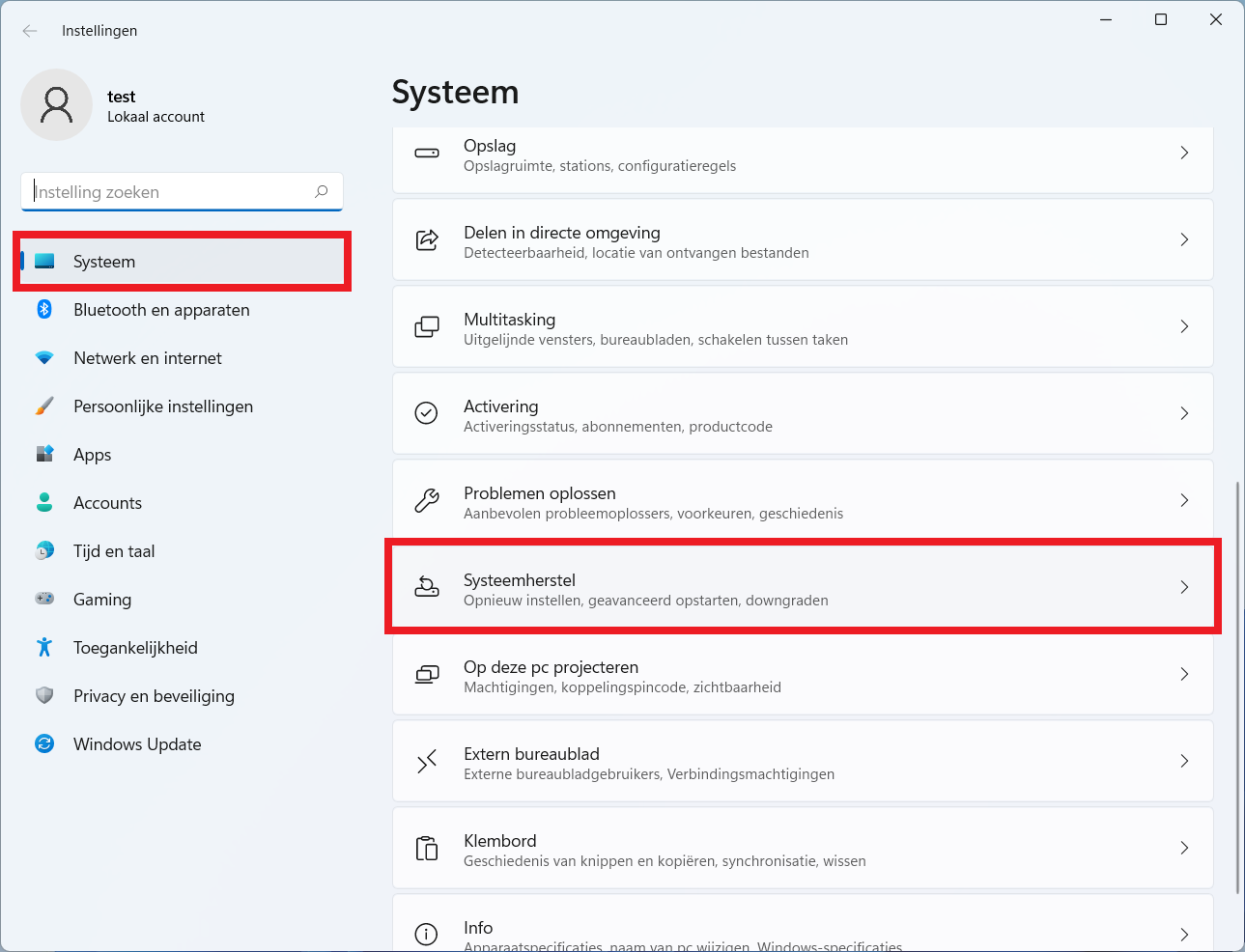The height and width of the screenshot is (952, 1245).
Task: Minimize the Instellingen window
Action: [x=1106, y=19]
